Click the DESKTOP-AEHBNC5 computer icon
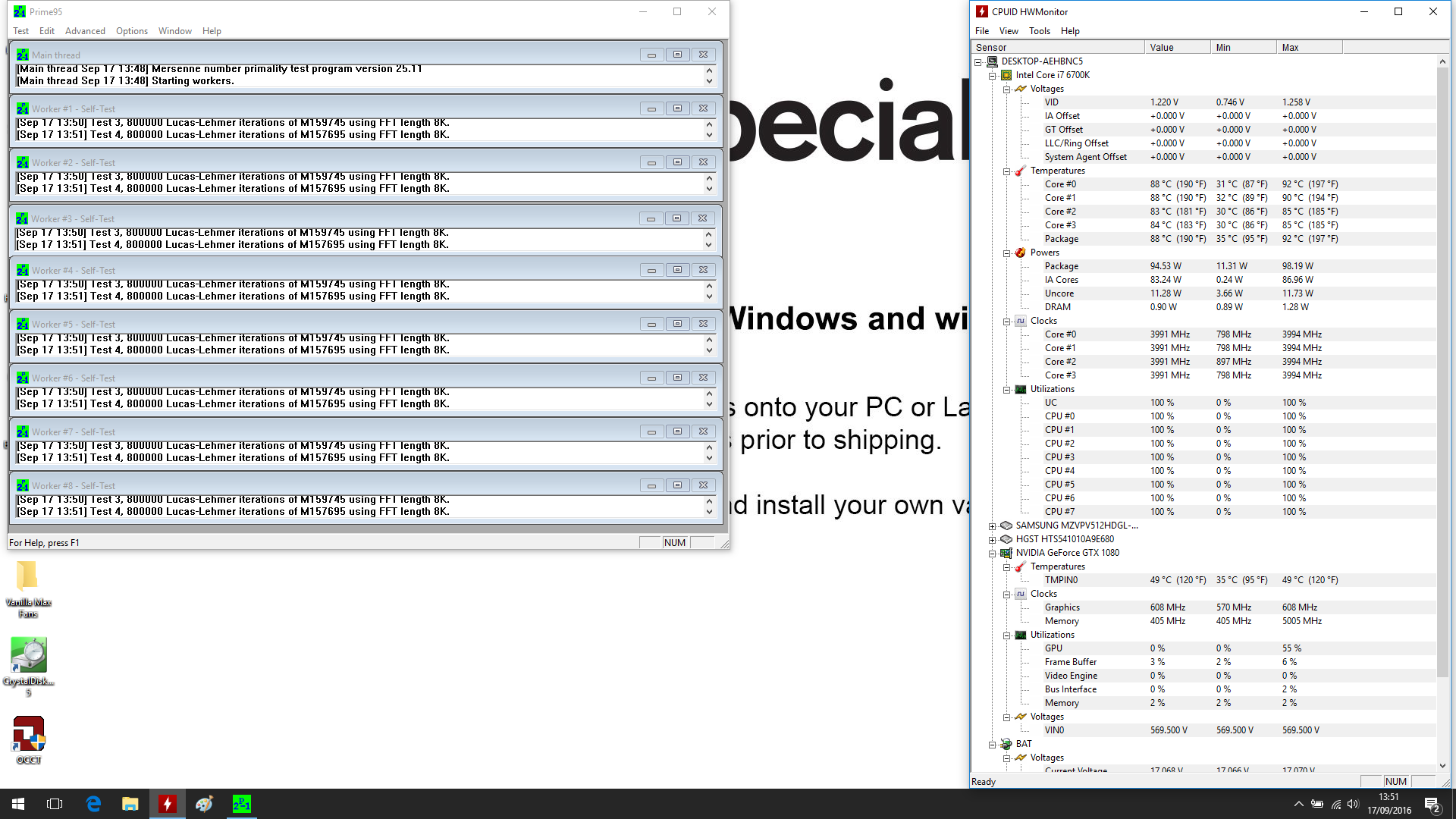The height and width of the screenshot is (819, 1456). [992, 61]
